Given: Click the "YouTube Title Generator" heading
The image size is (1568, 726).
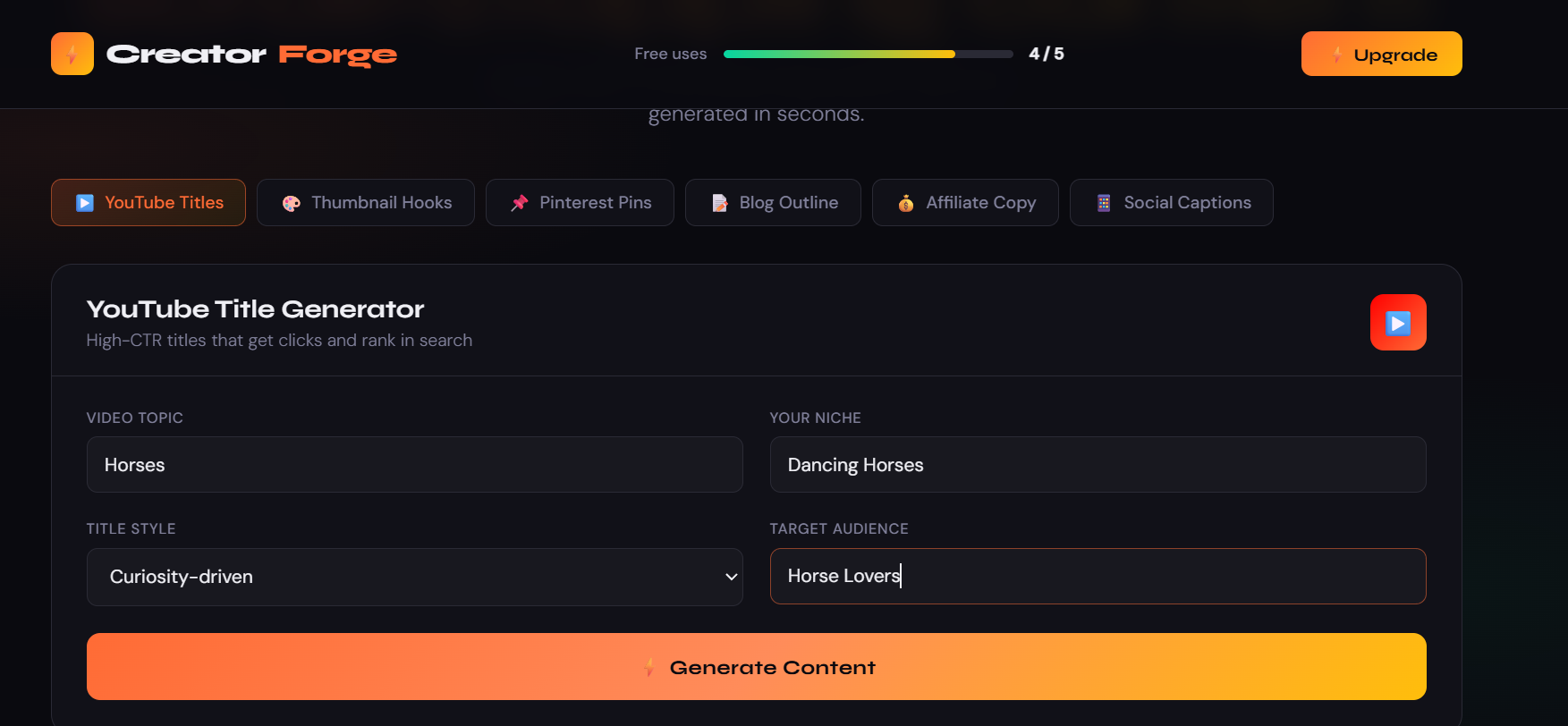Looking at the screenshot, I should pos(256,309).
